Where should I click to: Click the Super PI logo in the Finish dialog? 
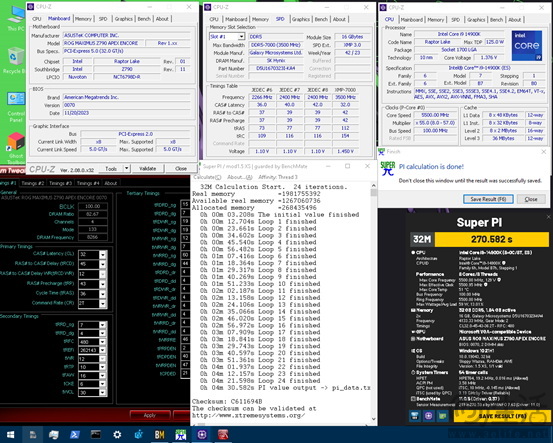(x=388, y=169)
